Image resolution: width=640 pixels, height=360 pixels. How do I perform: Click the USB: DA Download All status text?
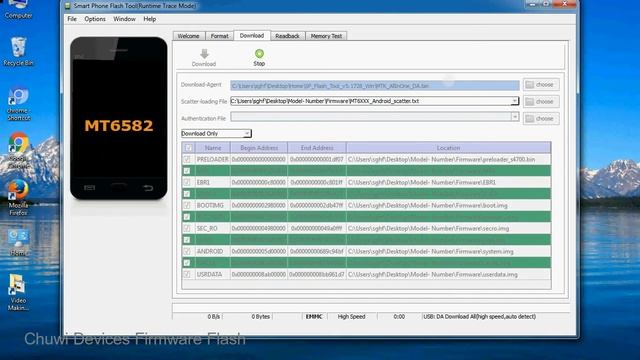pyautogui.click(x=479, y=317)
